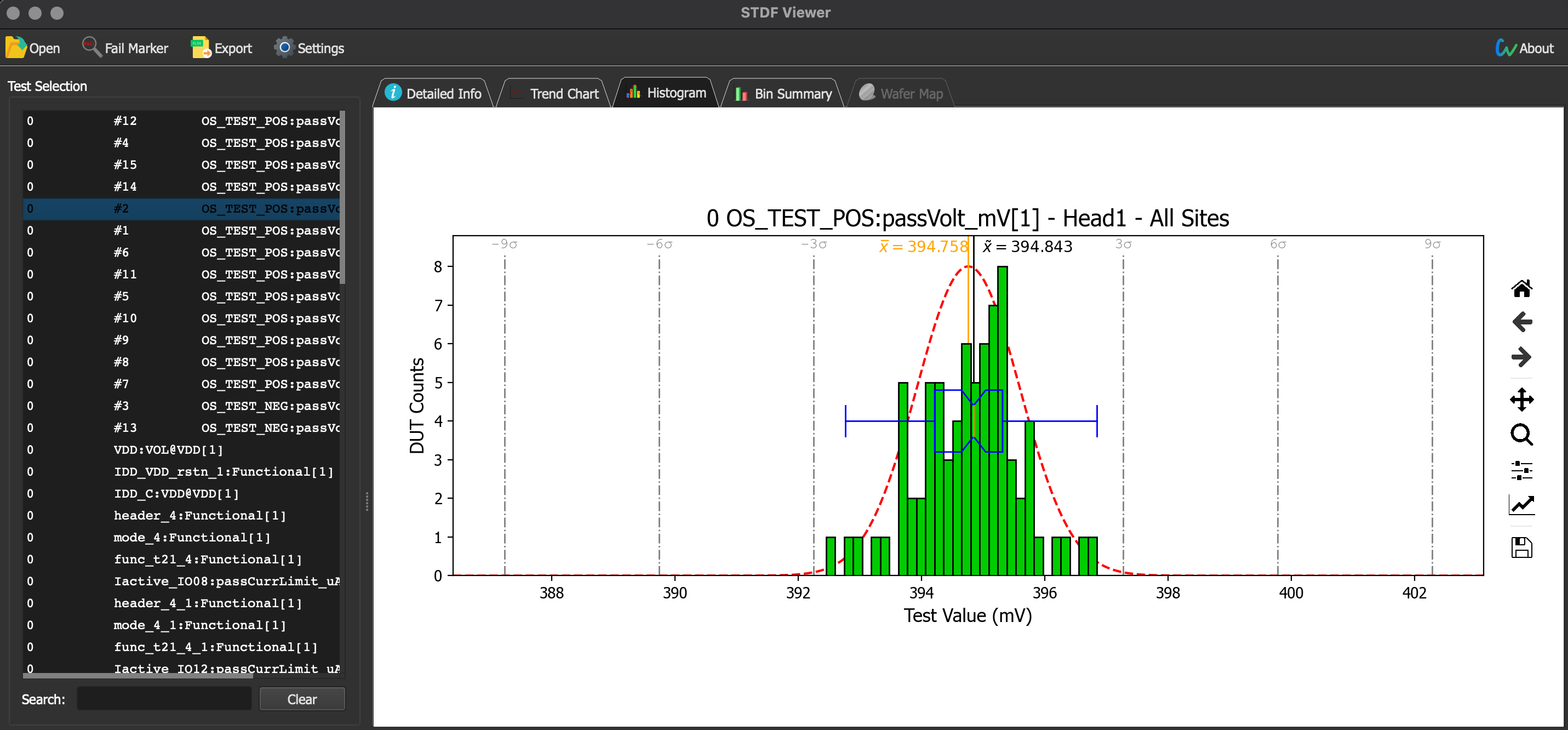
Task: Select the Zoom magnifier tool
Action: click(x=1522, y=435)
